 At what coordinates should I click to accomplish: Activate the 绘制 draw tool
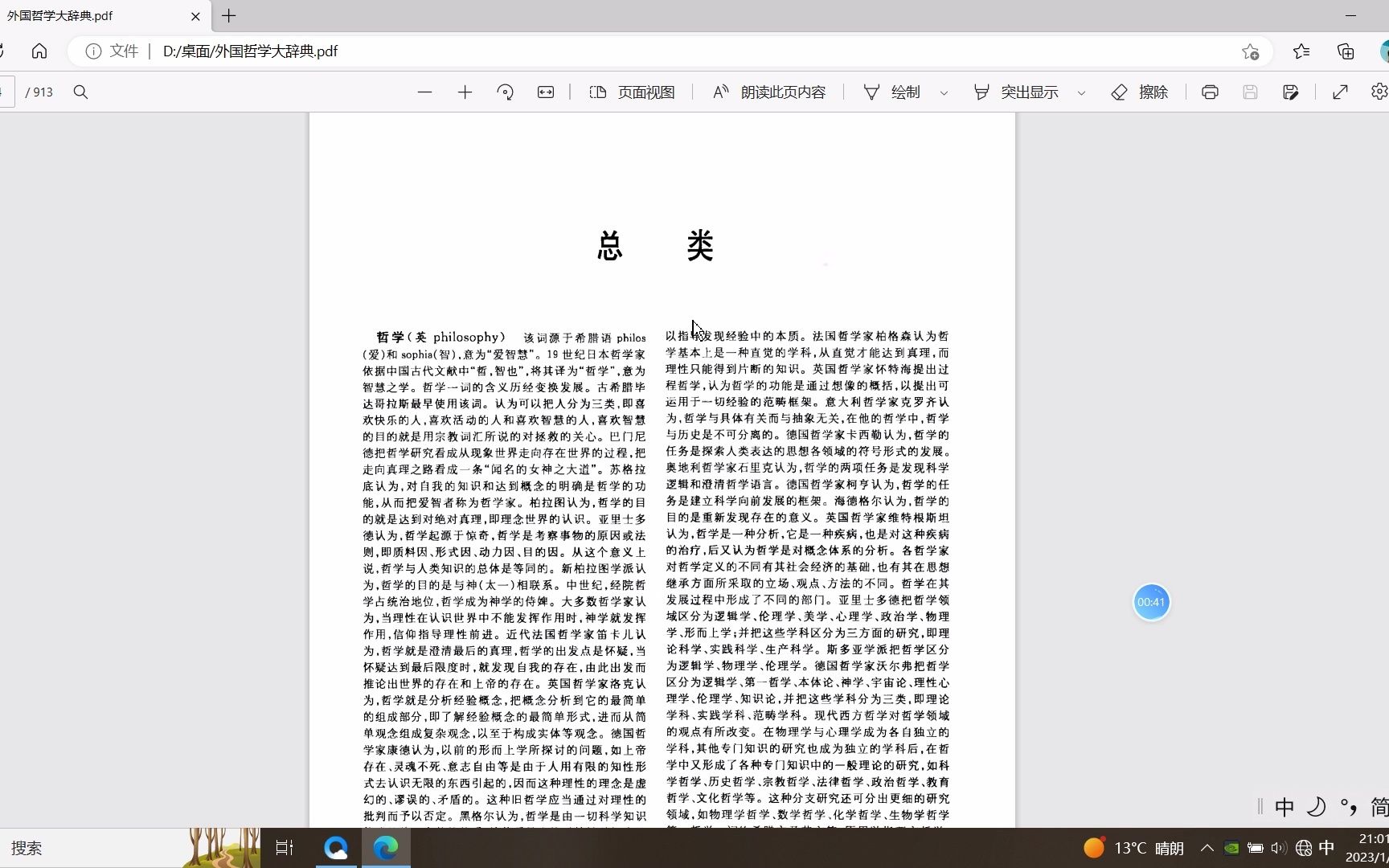[x=891, y=92]
